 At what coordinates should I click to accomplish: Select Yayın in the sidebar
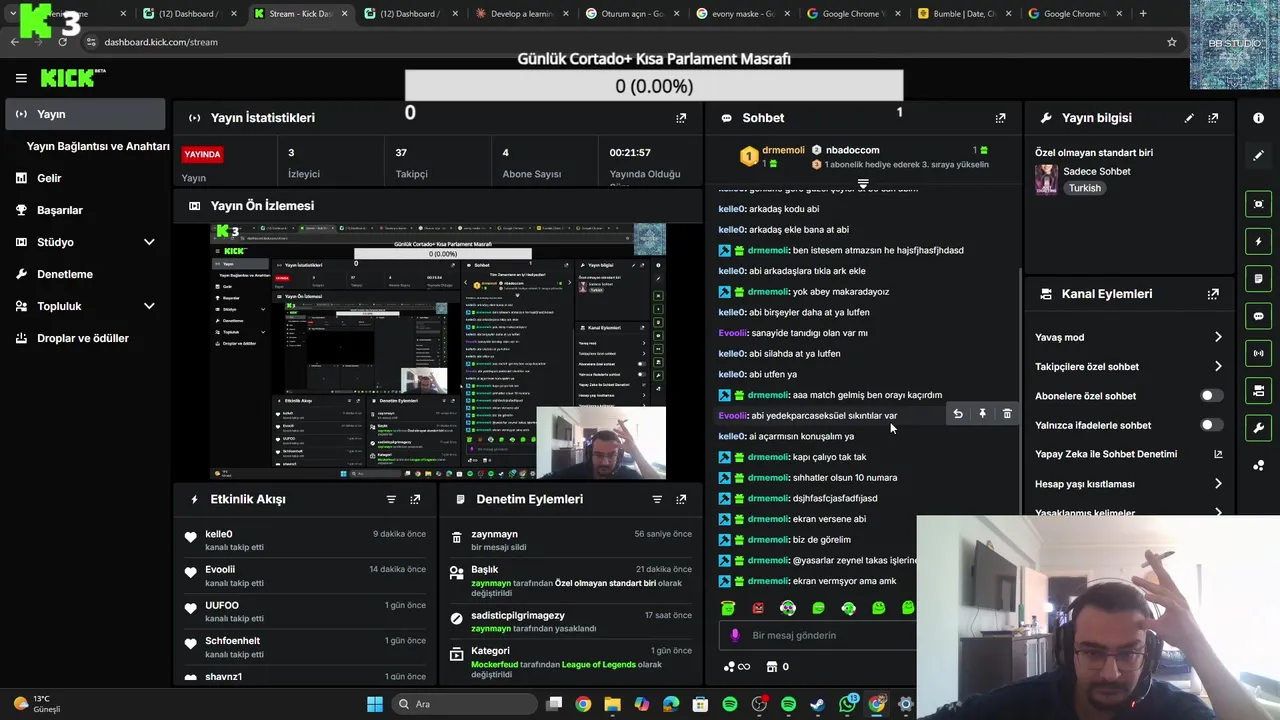point(85,114)
